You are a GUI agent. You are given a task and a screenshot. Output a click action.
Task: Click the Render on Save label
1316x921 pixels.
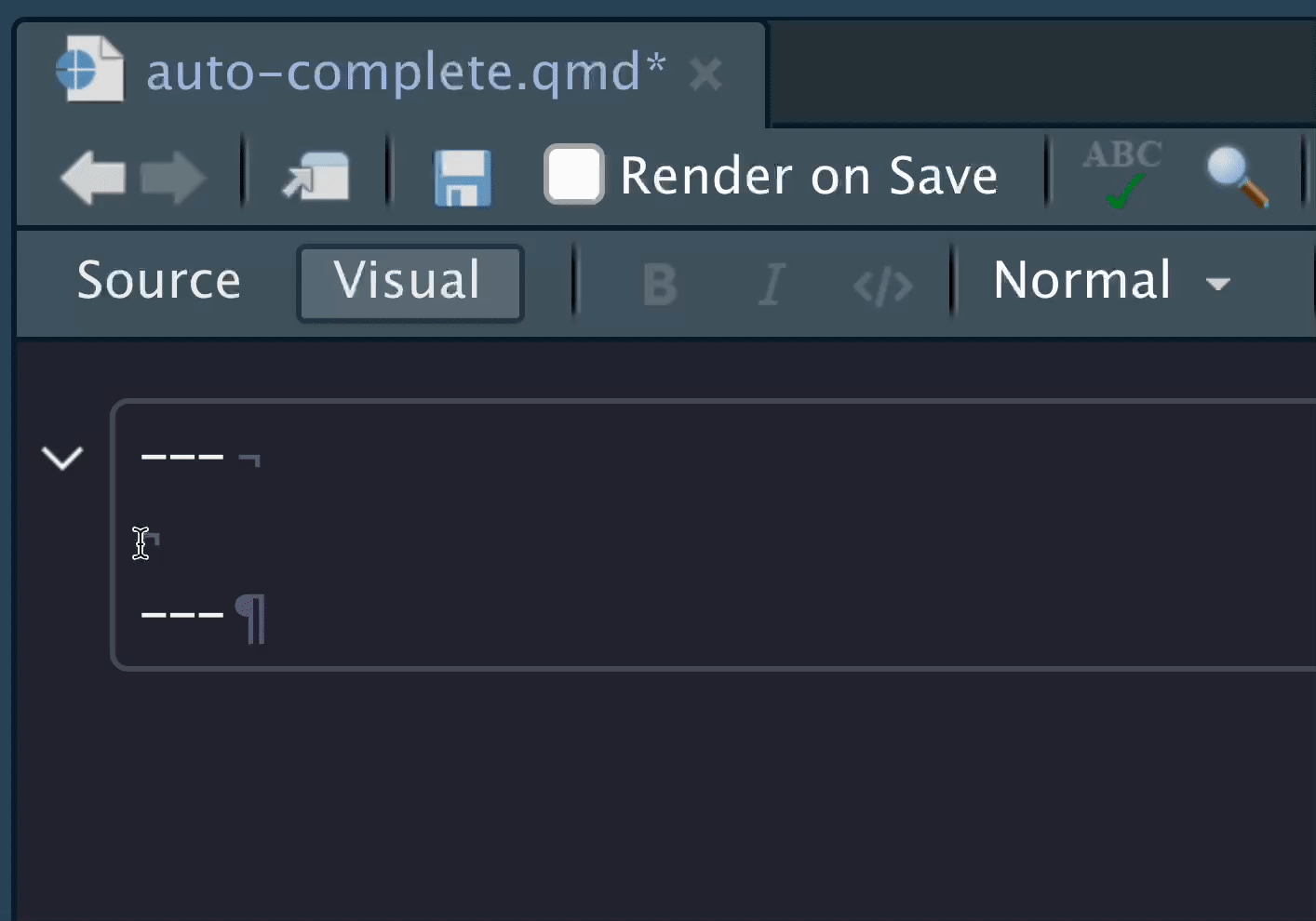click(x=808, y=176)
